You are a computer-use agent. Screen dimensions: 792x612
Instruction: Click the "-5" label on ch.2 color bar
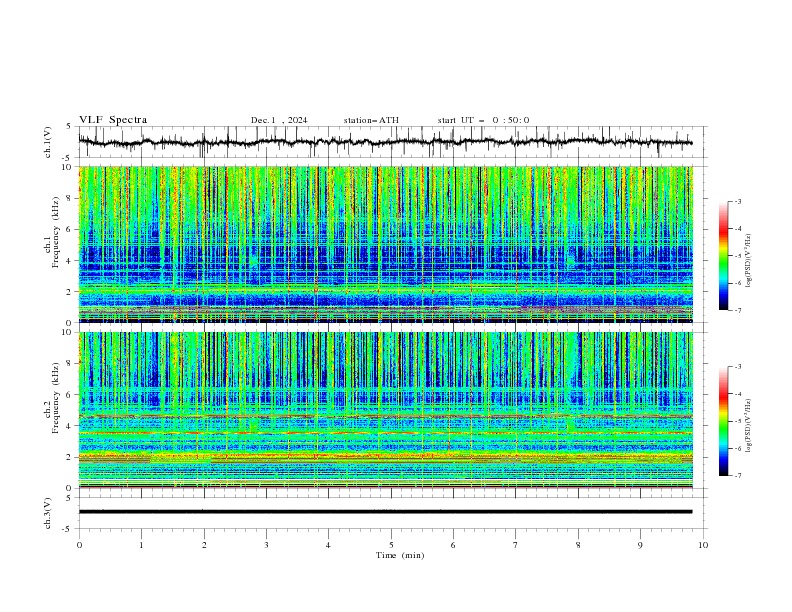[x=738, y=421]
